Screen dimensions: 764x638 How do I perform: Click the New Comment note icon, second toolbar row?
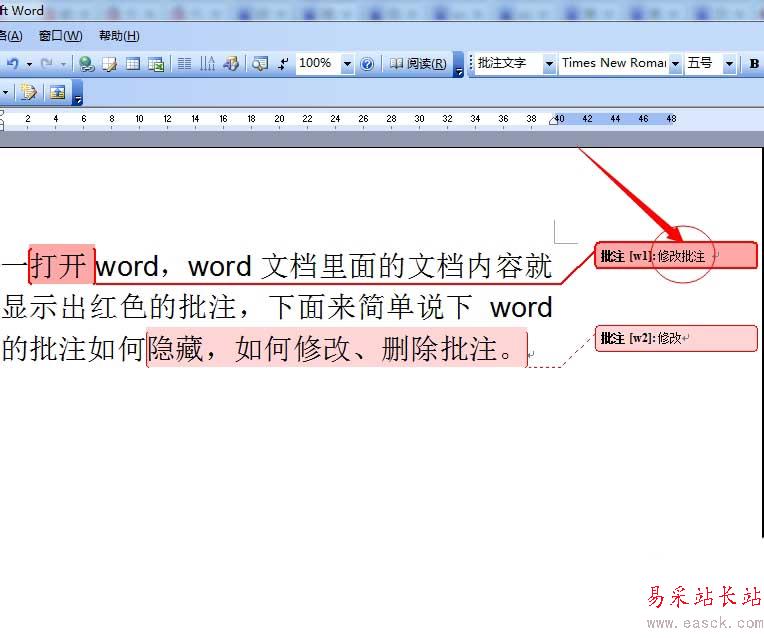pos(28,92)
